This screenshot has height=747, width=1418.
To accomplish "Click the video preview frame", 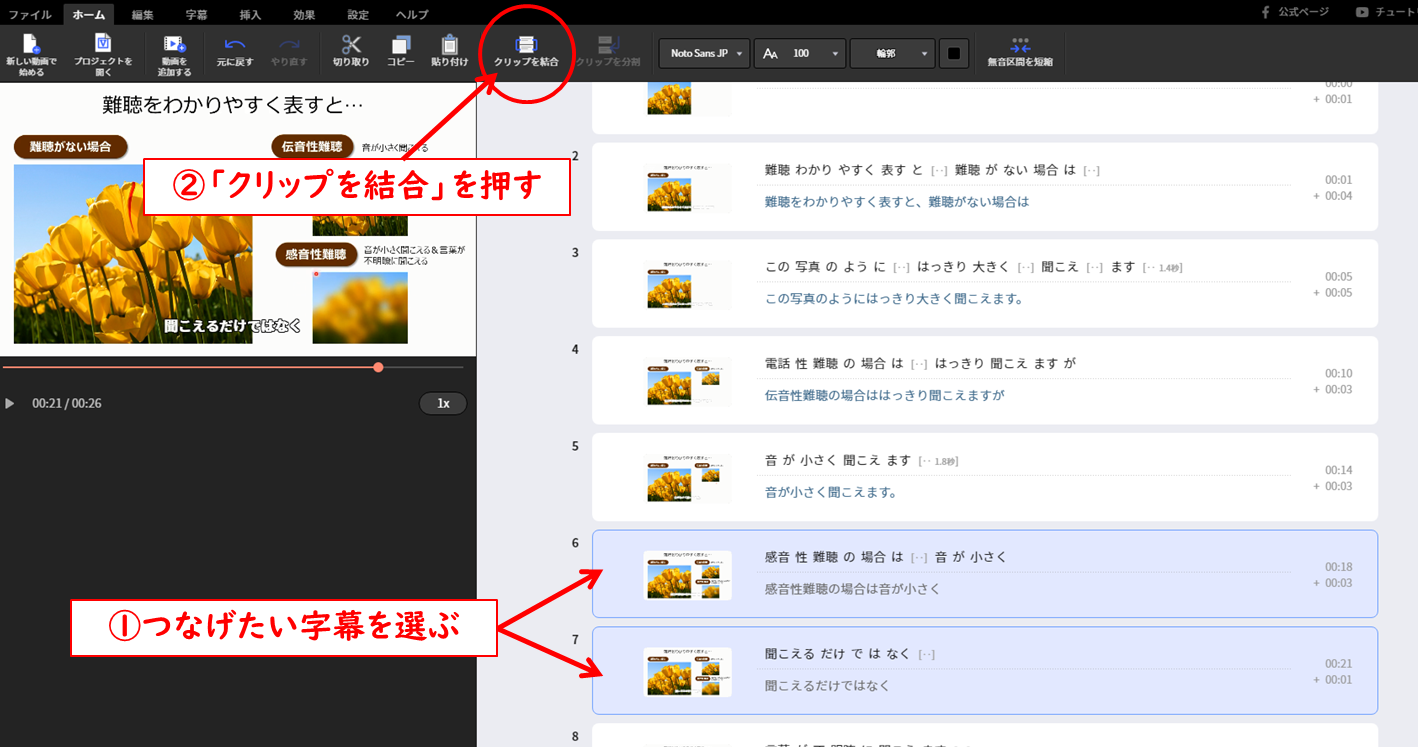I will [238, 219].
